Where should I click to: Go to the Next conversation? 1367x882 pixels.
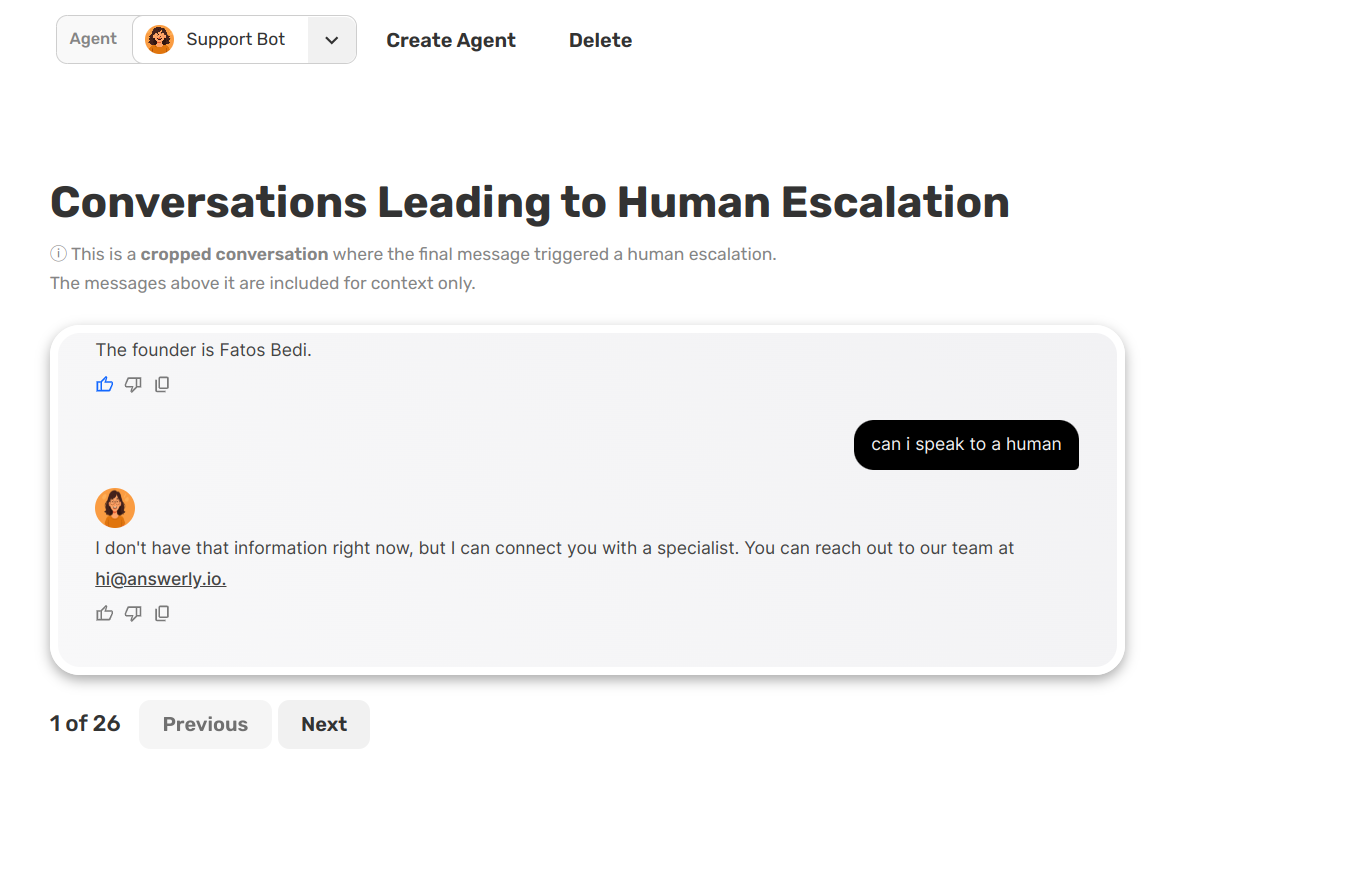(x=324, y=724)
